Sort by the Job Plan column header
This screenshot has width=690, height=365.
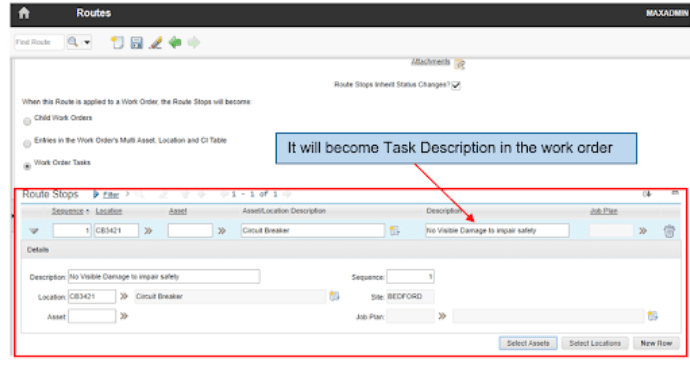pos(604,211)
